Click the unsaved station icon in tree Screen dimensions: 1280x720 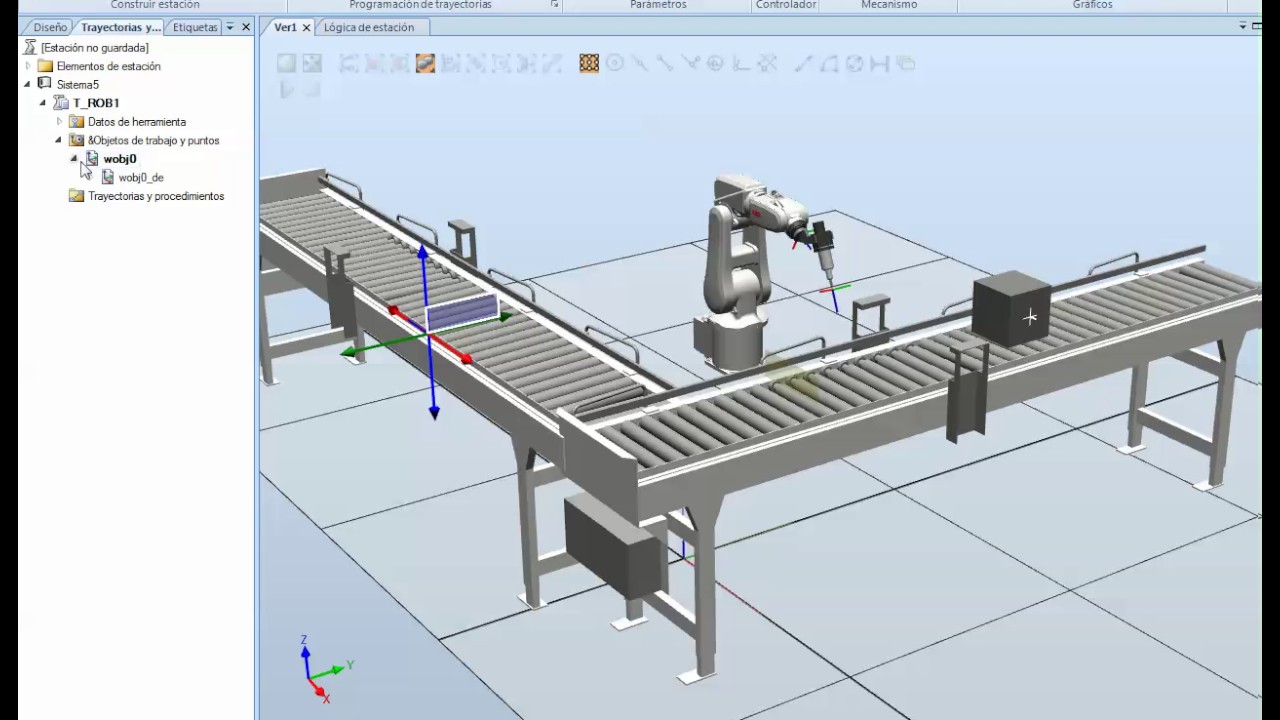click(x=30, y=47)
